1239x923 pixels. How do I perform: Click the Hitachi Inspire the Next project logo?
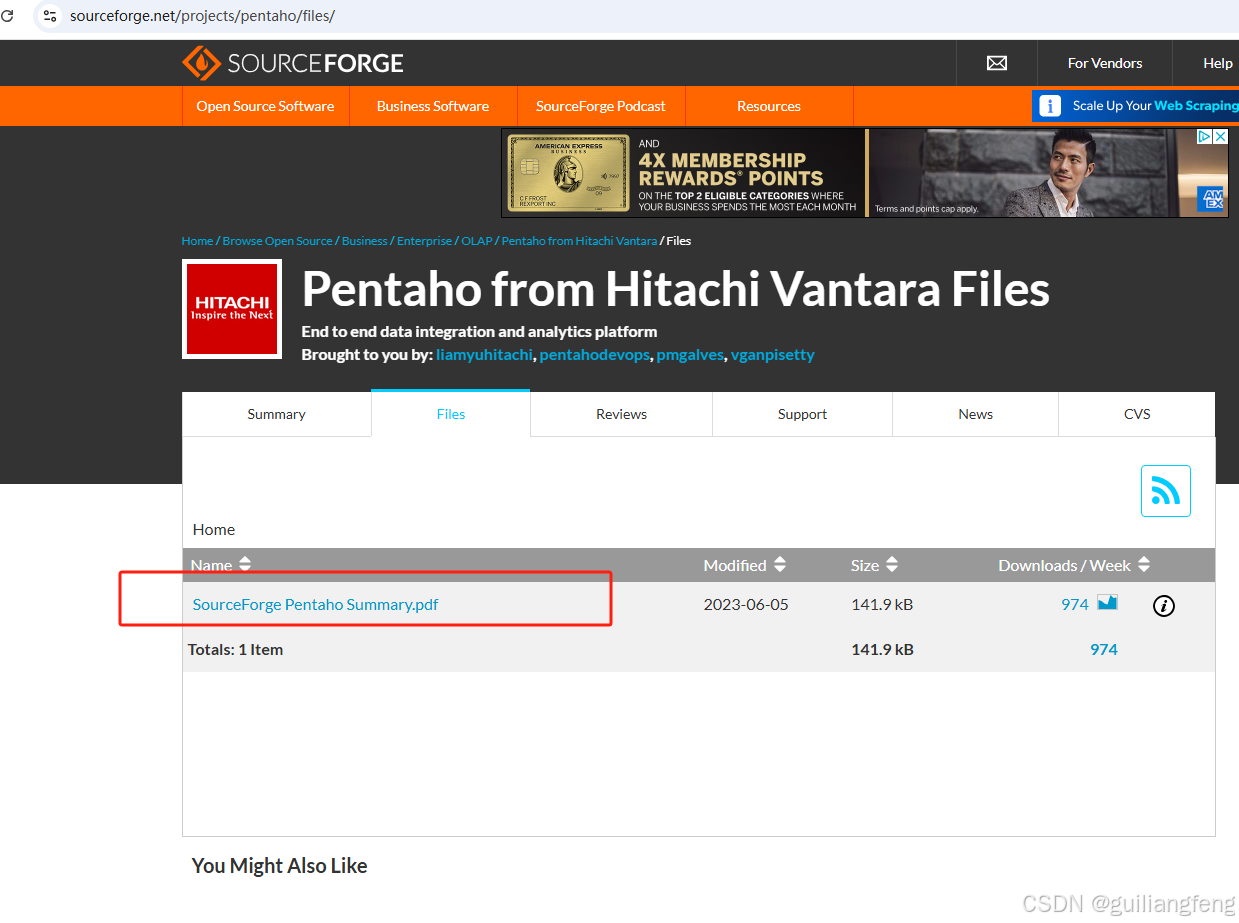[x=232, y=309]
